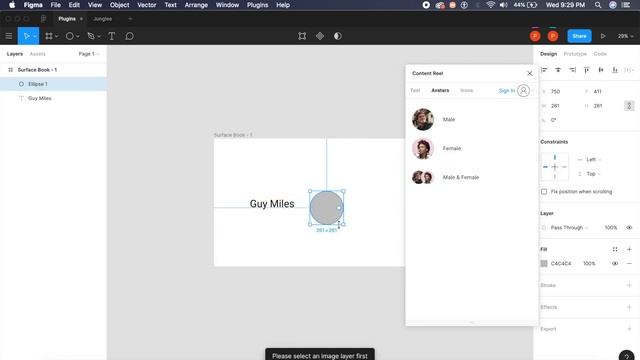Image resolution: width=640 pixels, height=360 pixels.
Task: Click the layer opacity 100% field
Action: click(x=611, y=228)
